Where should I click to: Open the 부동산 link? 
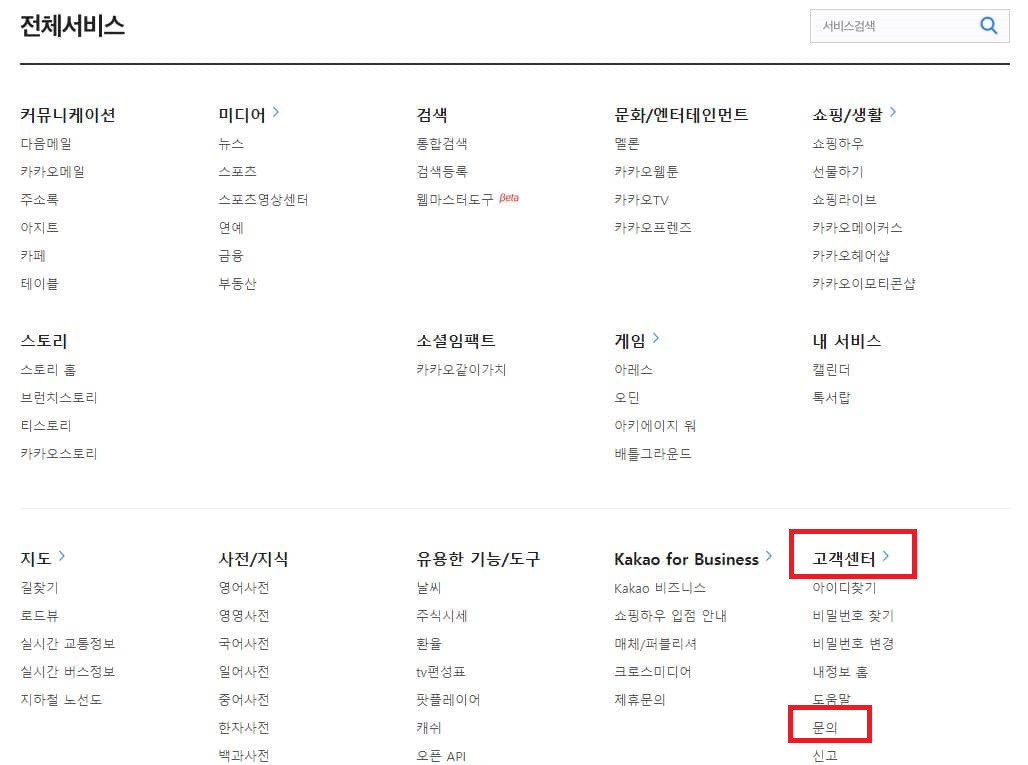pos(237,284)
